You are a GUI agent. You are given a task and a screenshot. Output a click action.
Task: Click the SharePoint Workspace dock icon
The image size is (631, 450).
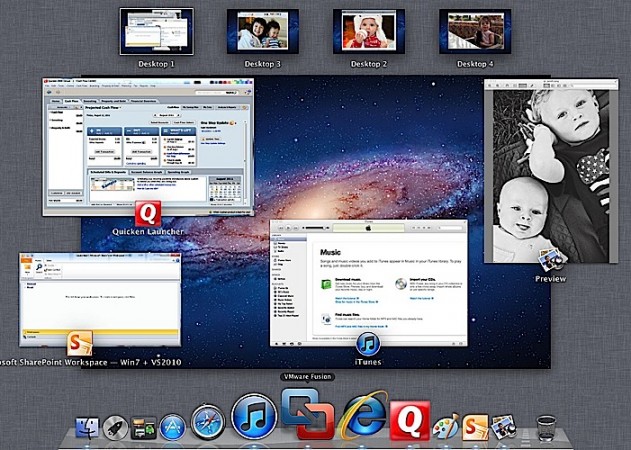click(x=473, y=428)
